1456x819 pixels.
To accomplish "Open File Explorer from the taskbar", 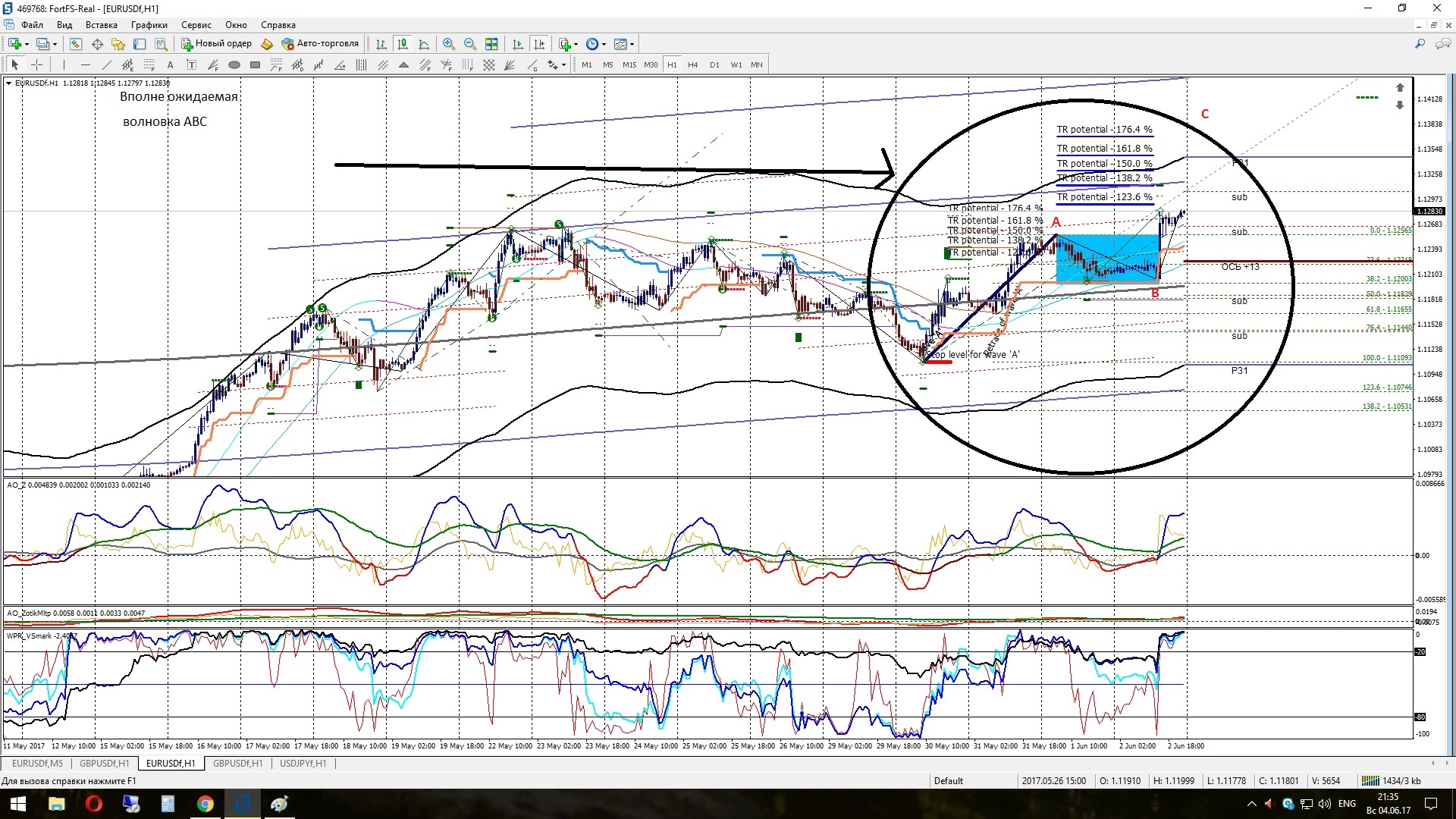I will [x=57, y=804].
